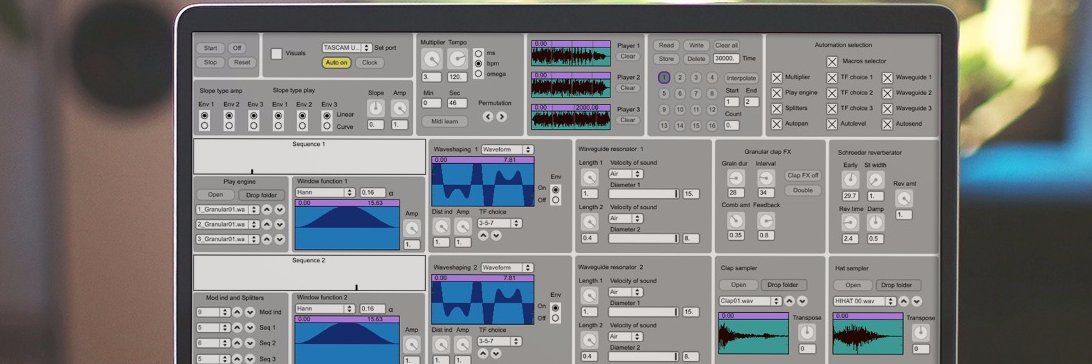The image size is (1092, 364).
Task: Step up Waveshaping 1 TF choice arrow
Action: (483, 236)
